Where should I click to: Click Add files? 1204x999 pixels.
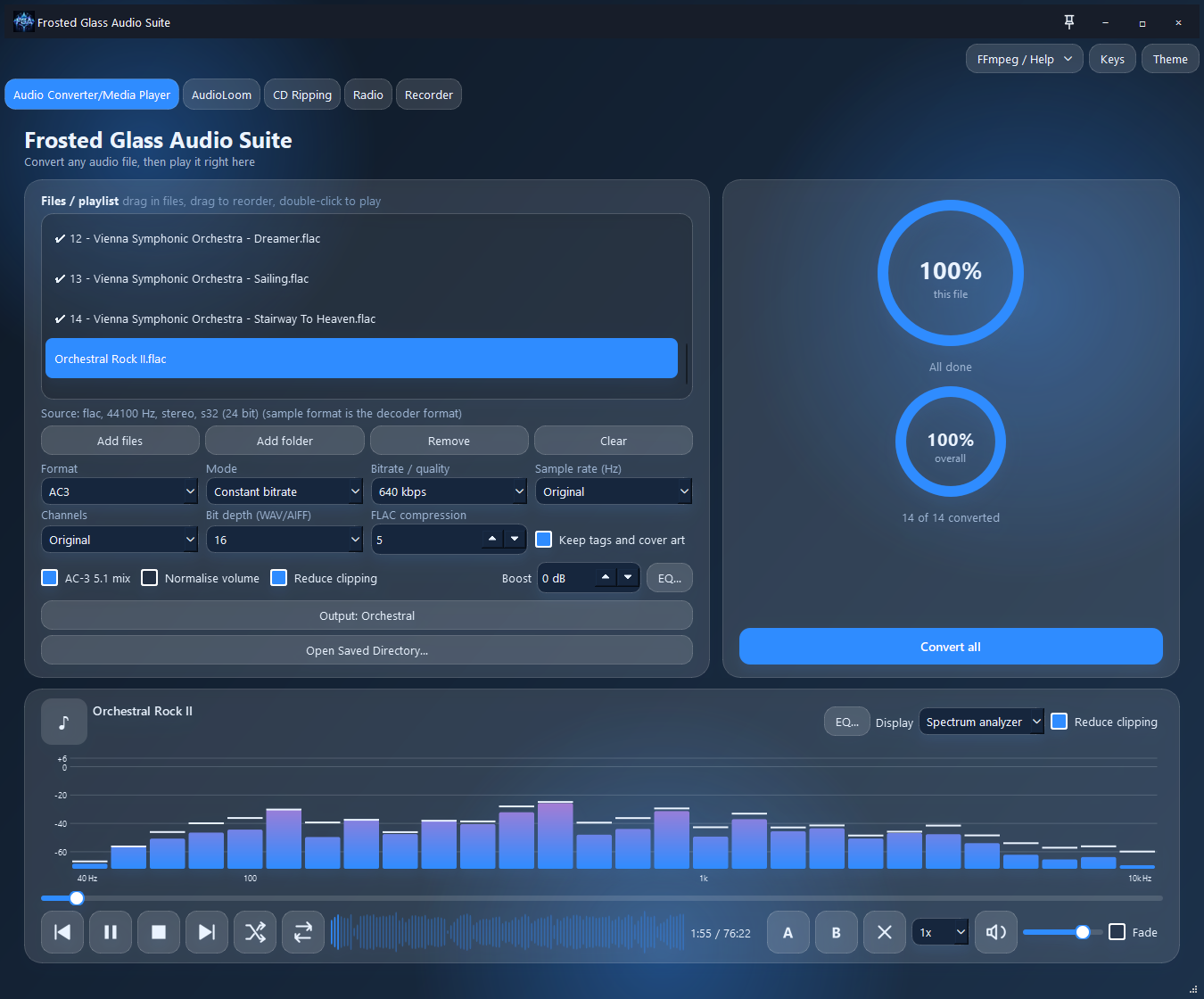(120, 441)
